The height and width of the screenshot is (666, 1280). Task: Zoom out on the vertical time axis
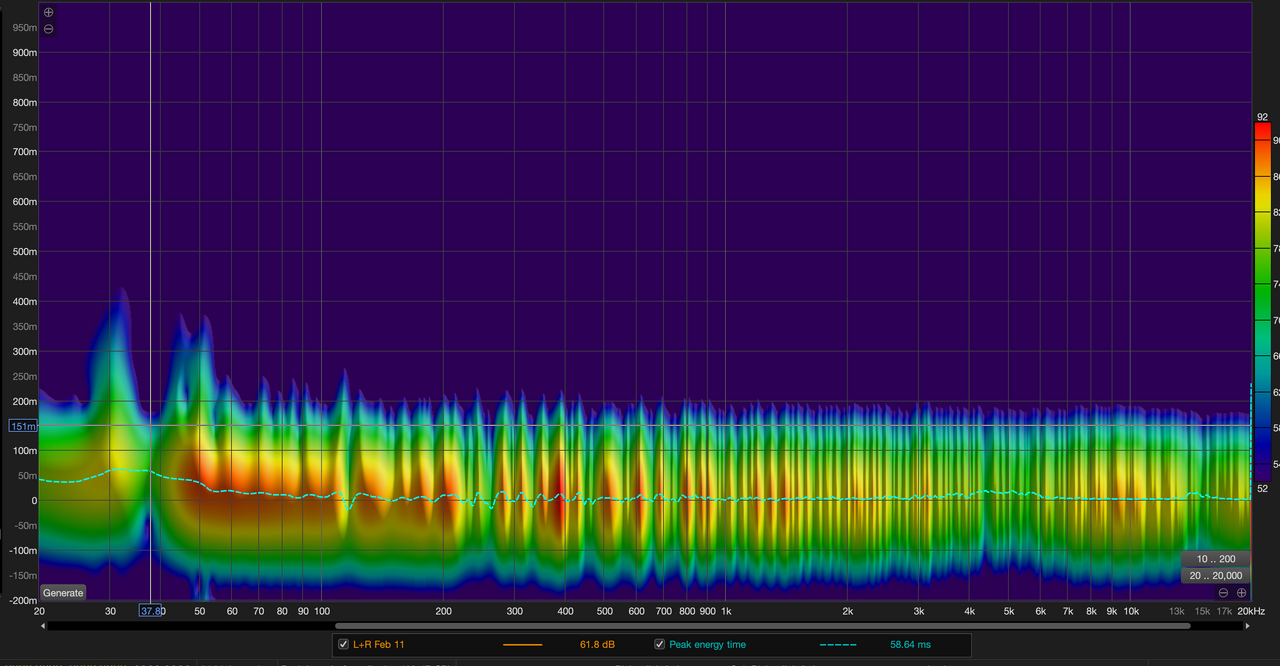pos(48,29)
